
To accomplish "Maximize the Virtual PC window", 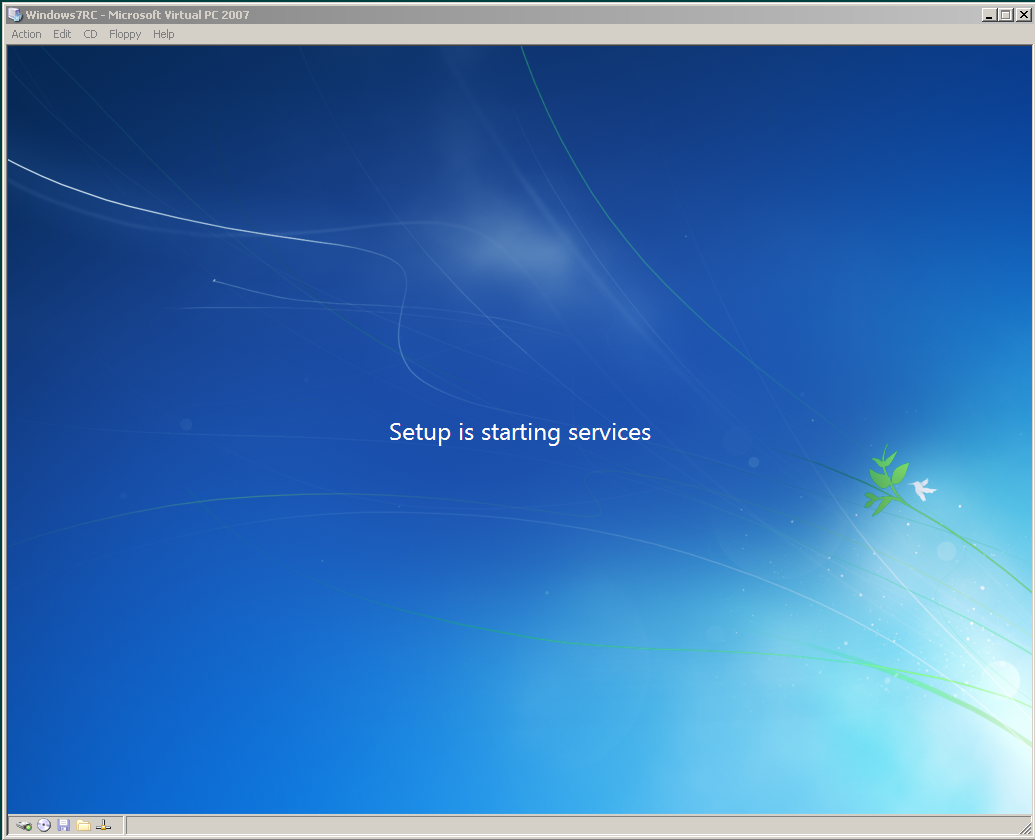I will click(x=1005, y=15).
